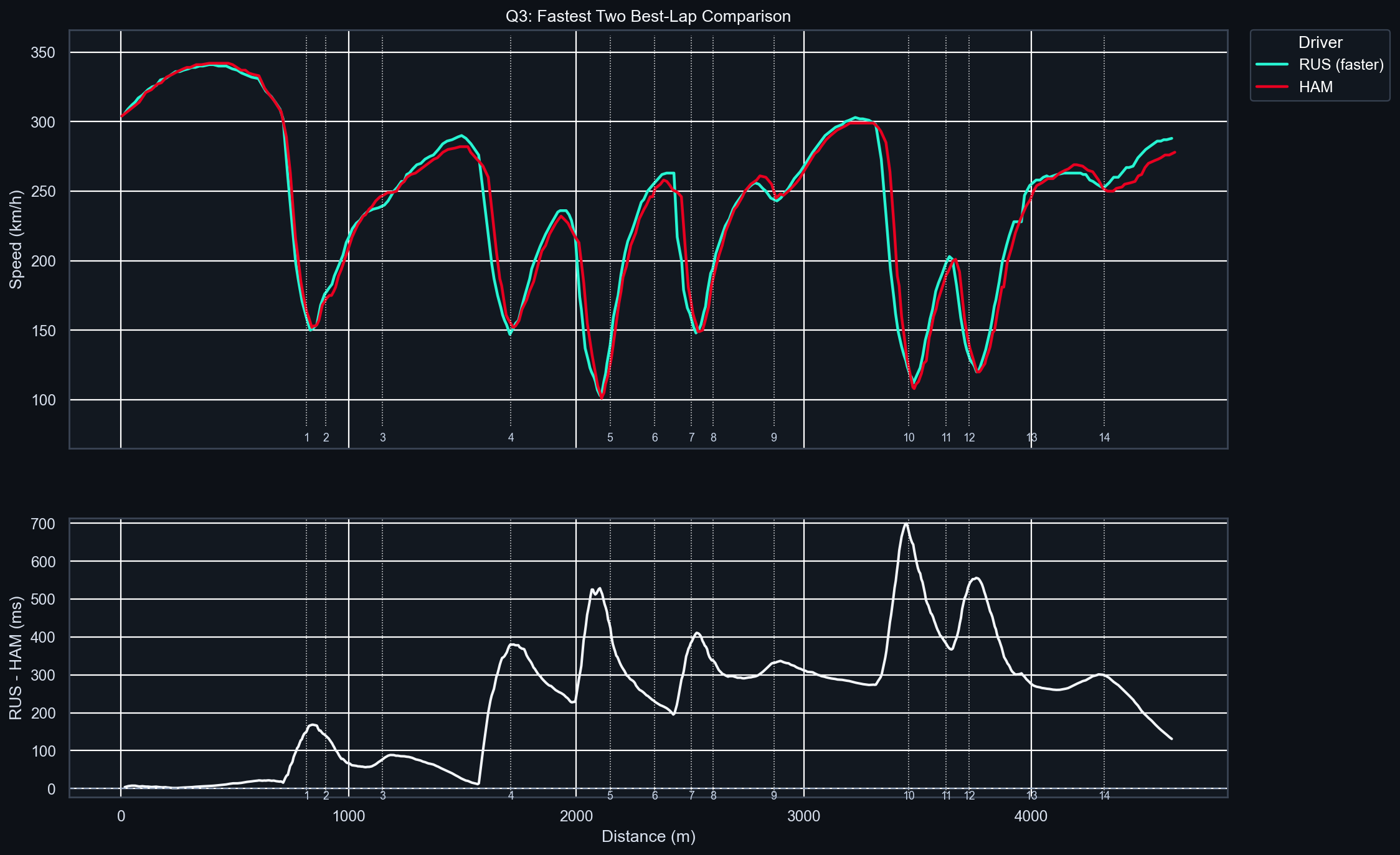
Task: Click corner marker 14 in speed plot
Action: pyautogui.click(x=1105, y=438)
